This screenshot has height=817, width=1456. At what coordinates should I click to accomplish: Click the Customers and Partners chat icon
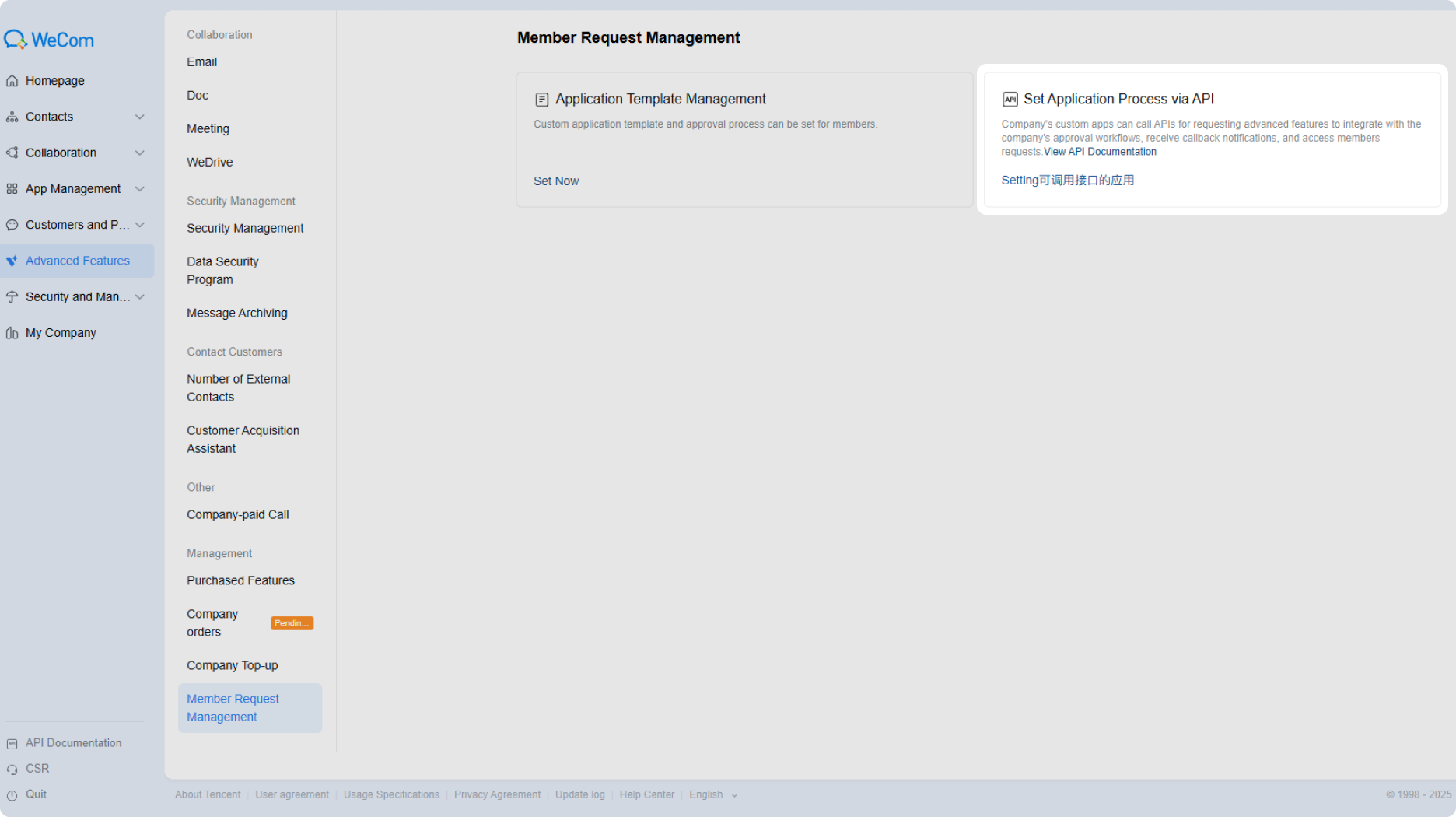tap(12, 225)
